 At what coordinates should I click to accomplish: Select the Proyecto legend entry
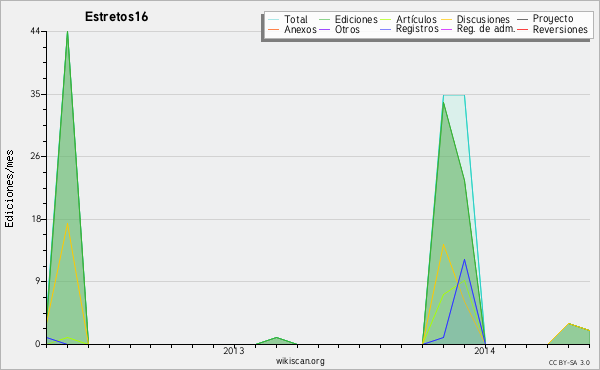coord(553,19)
